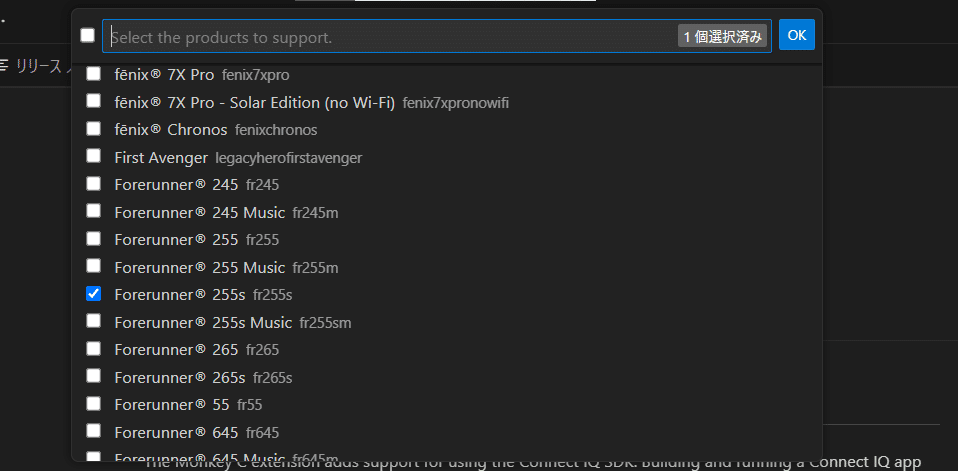958x471 pixels.
Task: Click the 'fr255sm' identifier text
Action: click(326, 323)
